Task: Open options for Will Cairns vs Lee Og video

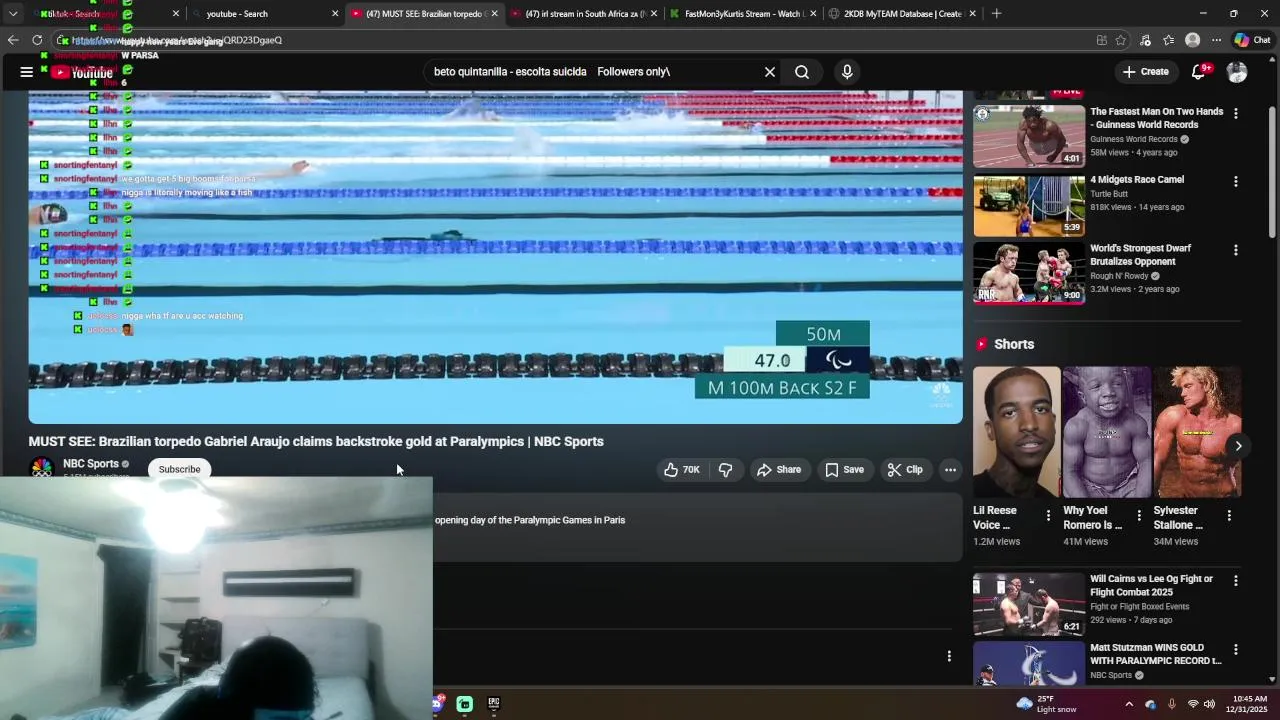Action: coord(1235,581)
